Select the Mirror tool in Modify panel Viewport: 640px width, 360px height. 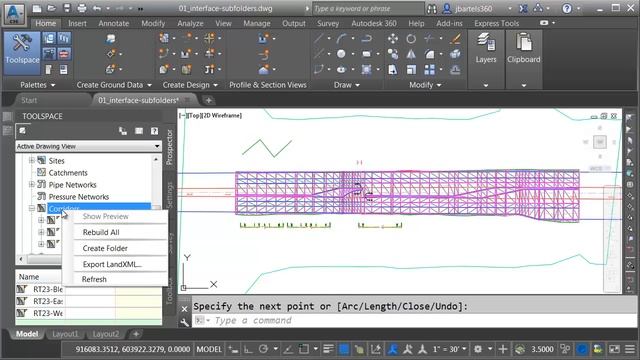[x=411, y=54]
